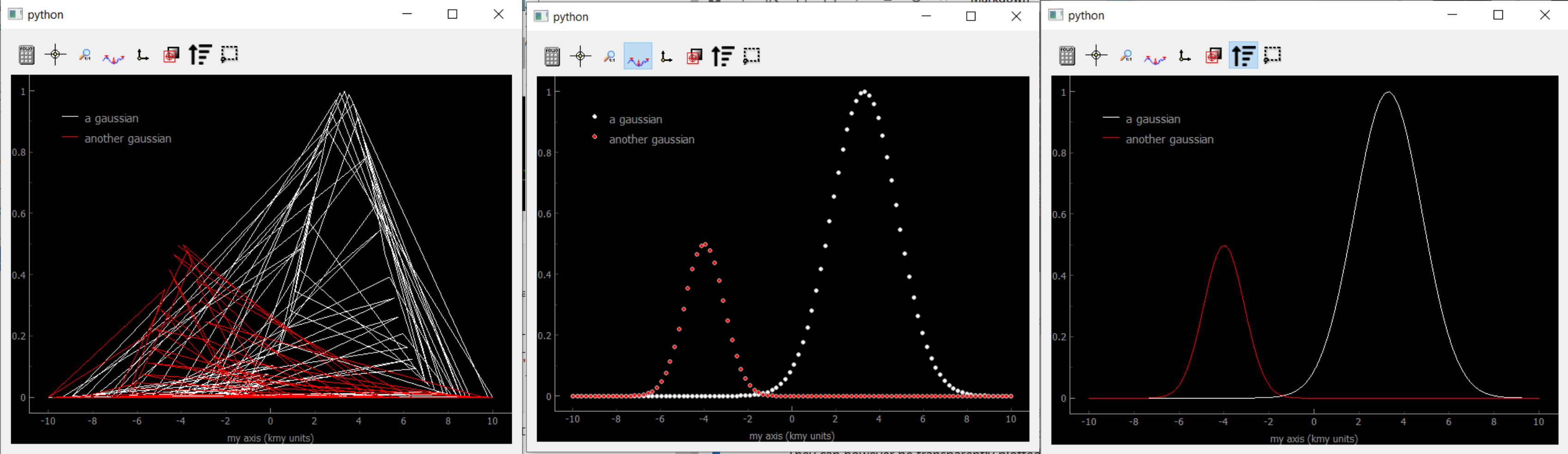Close the right python window
Screen dimensions: 1568x454
coord(1544,15)
